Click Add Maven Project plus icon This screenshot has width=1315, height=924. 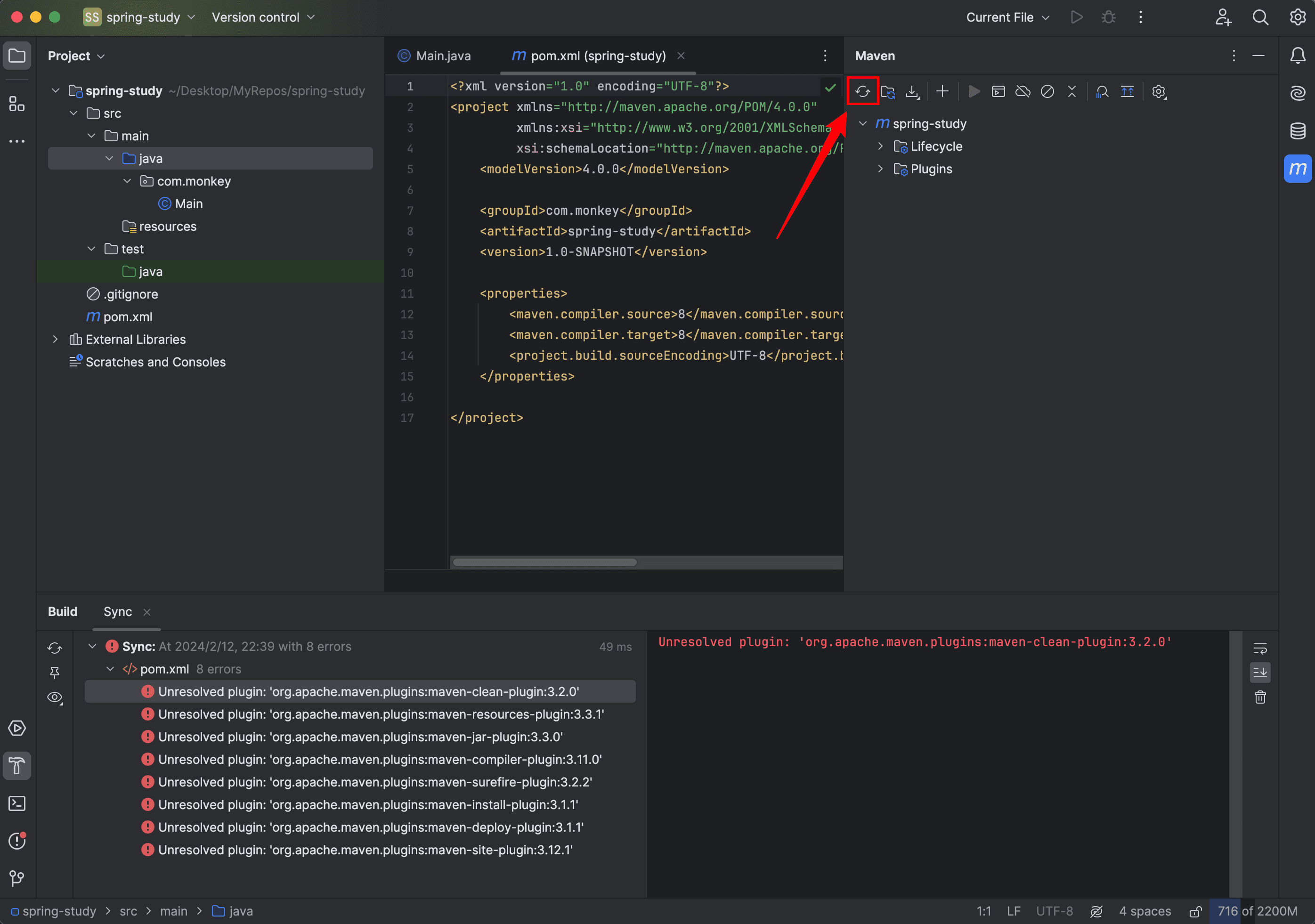[x=942, y=92]
